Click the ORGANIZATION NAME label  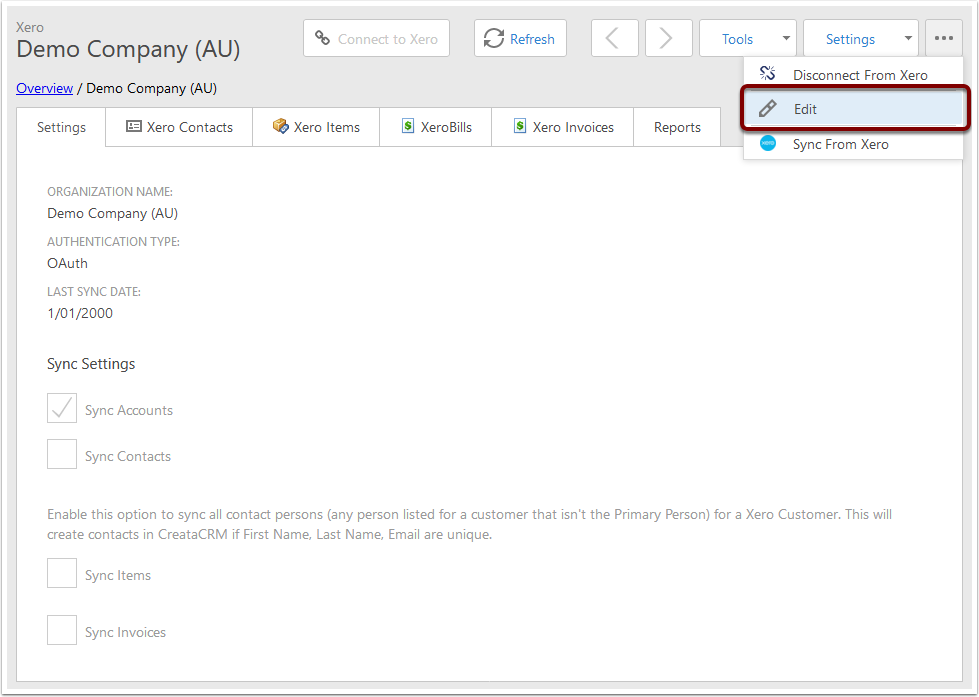point(110,192)
